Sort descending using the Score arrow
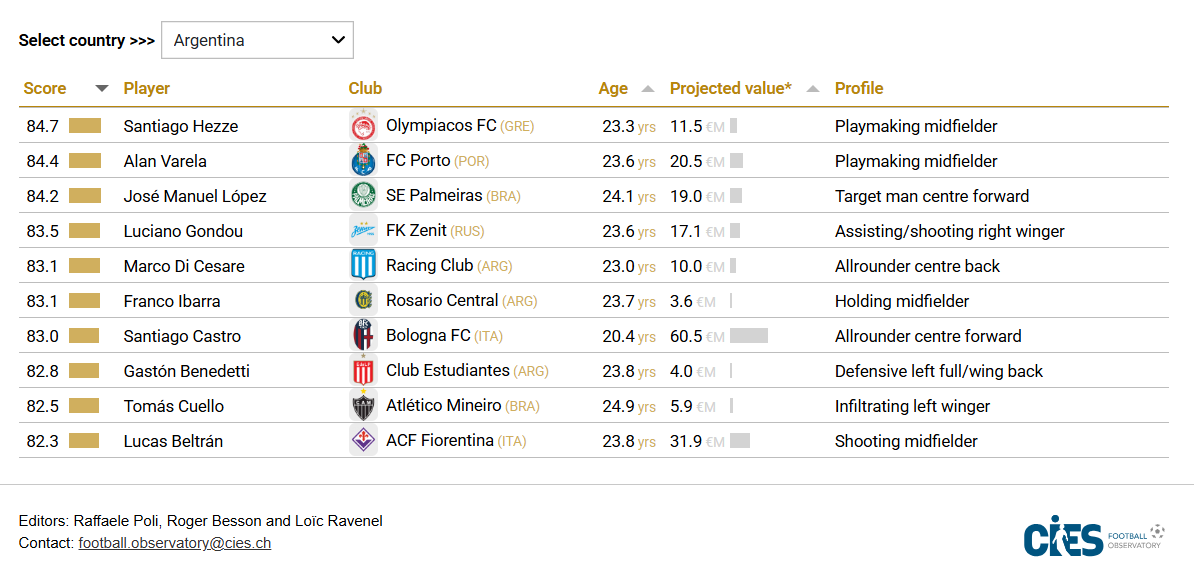 tap(101, 89)
